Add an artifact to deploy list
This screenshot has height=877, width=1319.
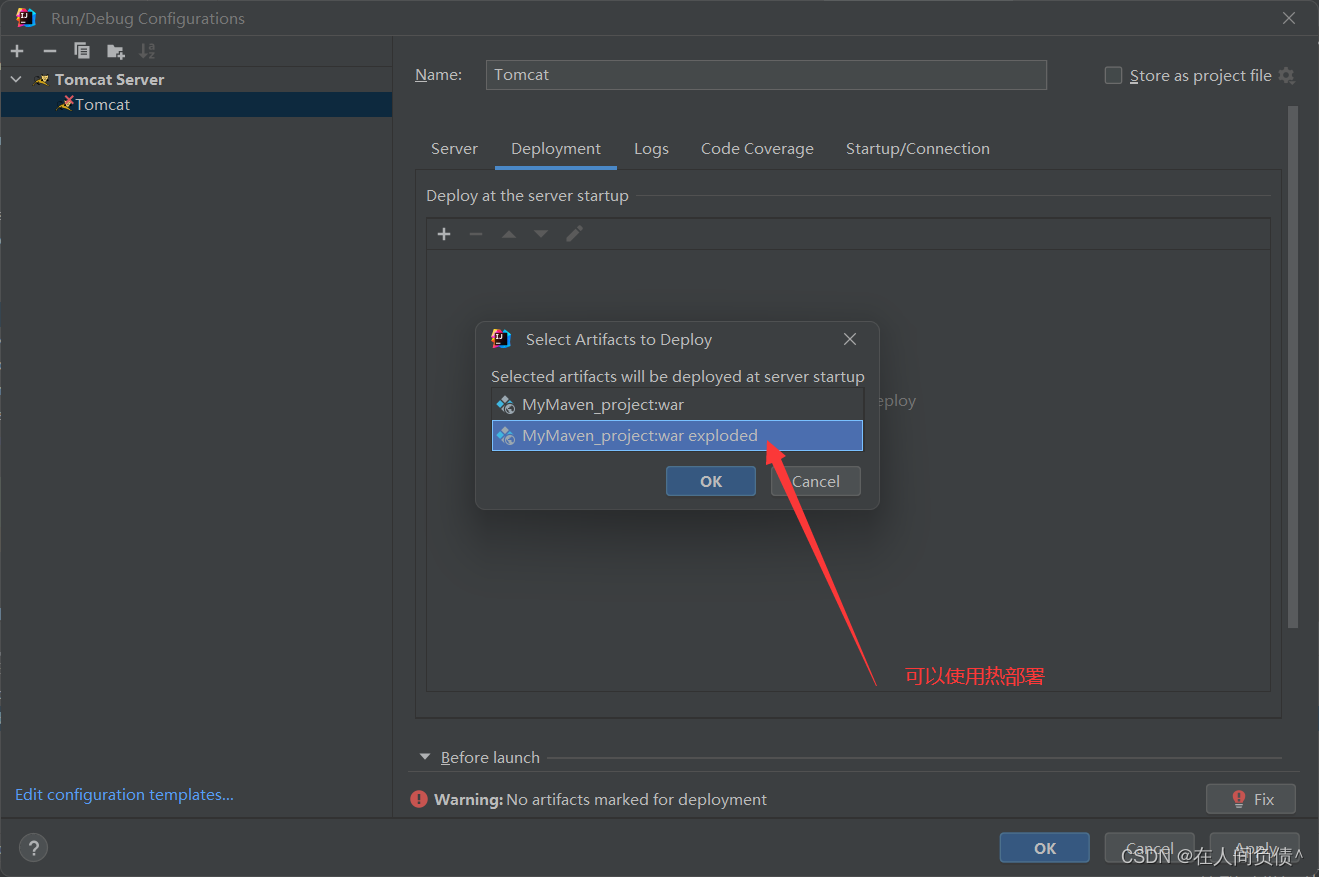coord(444,234)
